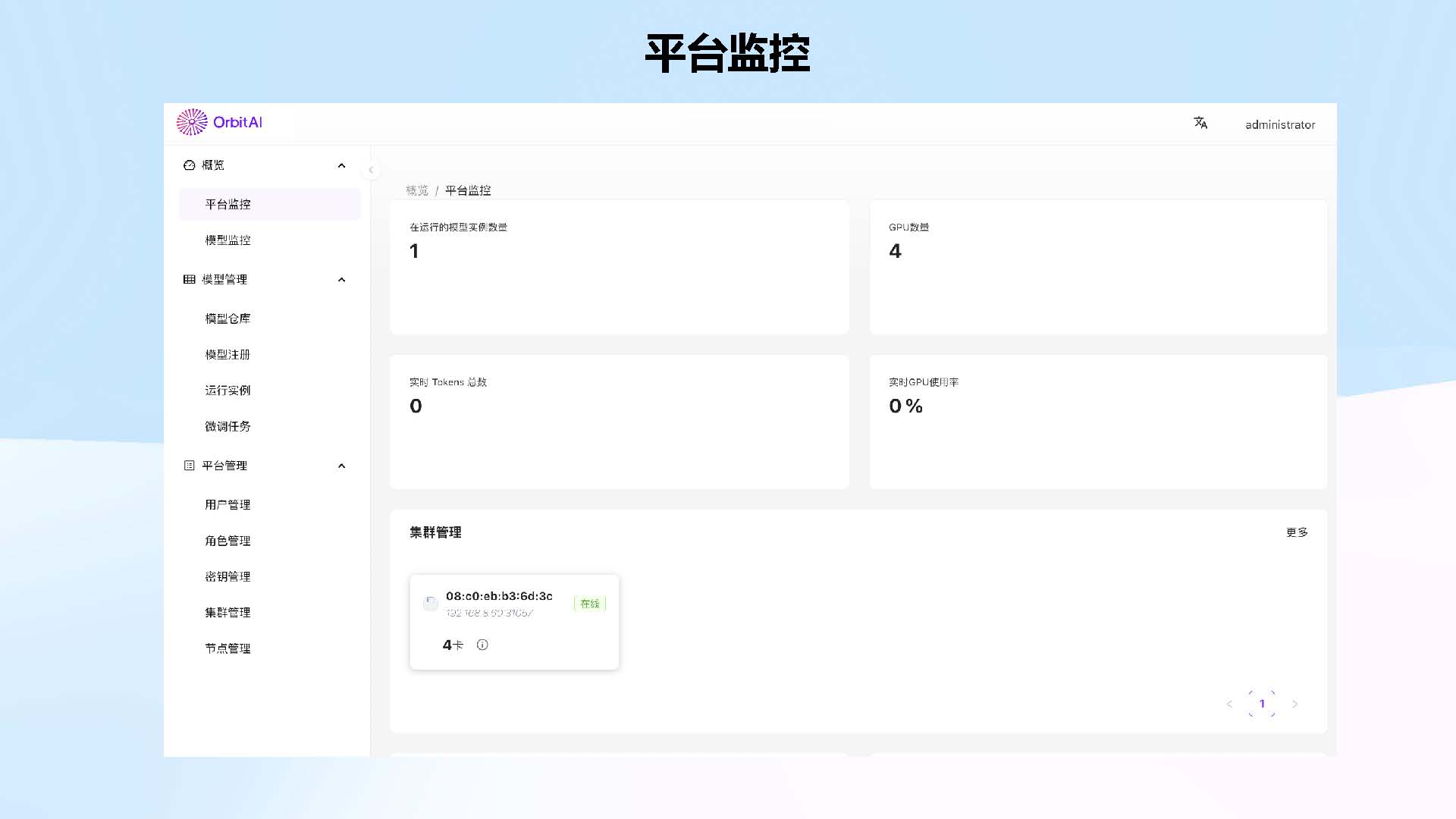Click the 更多 link in 集群管理
The image size is (1456, 819).
coord(1297,532)
